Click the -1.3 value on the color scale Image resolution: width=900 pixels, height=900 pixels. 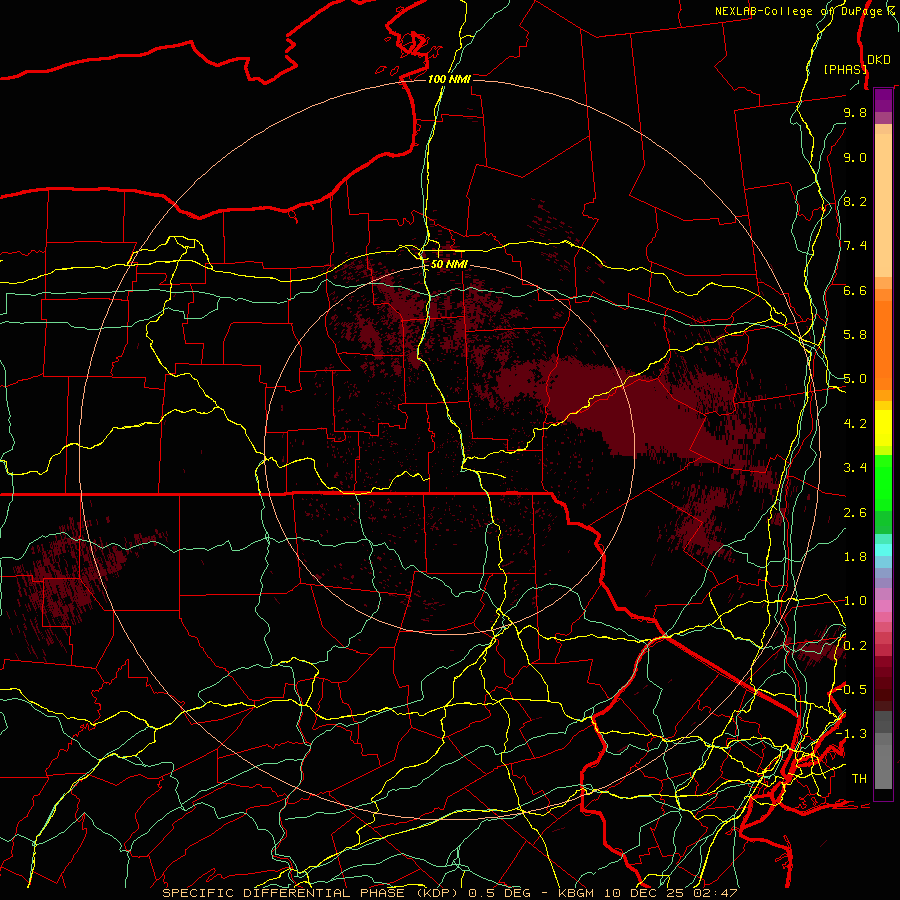[x=852, y=734]
